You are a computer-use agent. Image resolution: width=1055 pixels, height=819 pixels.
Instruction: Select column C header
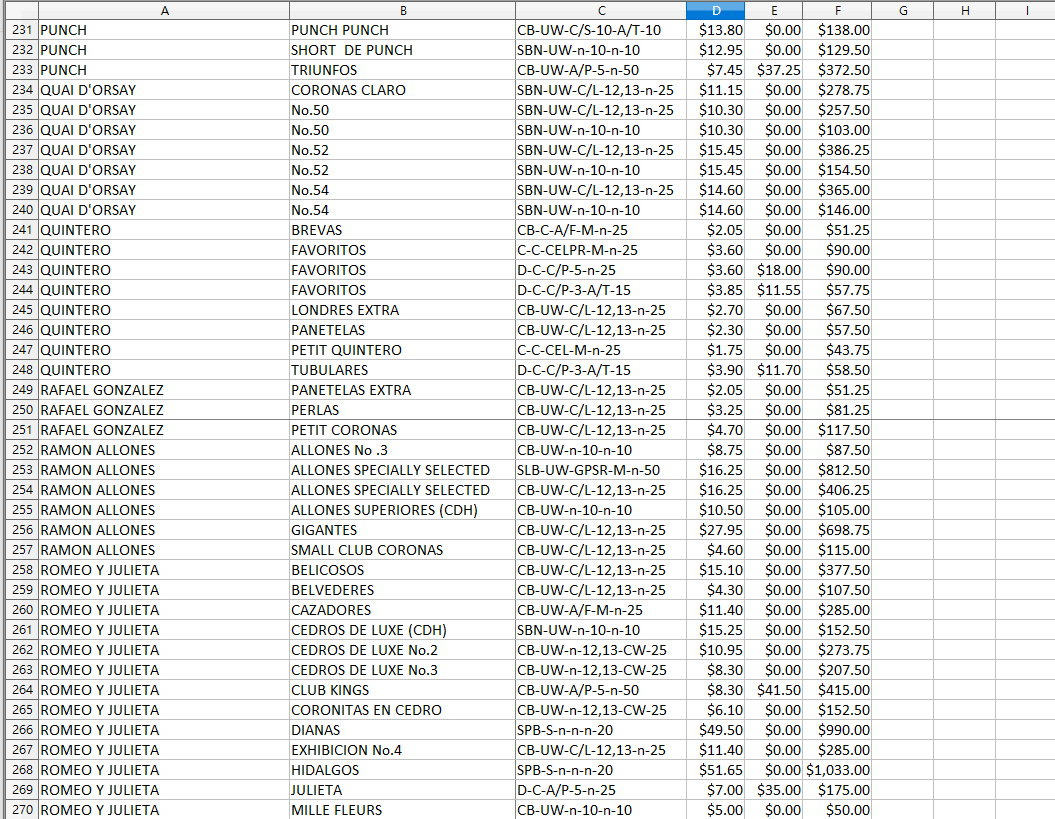coord(601,10)
